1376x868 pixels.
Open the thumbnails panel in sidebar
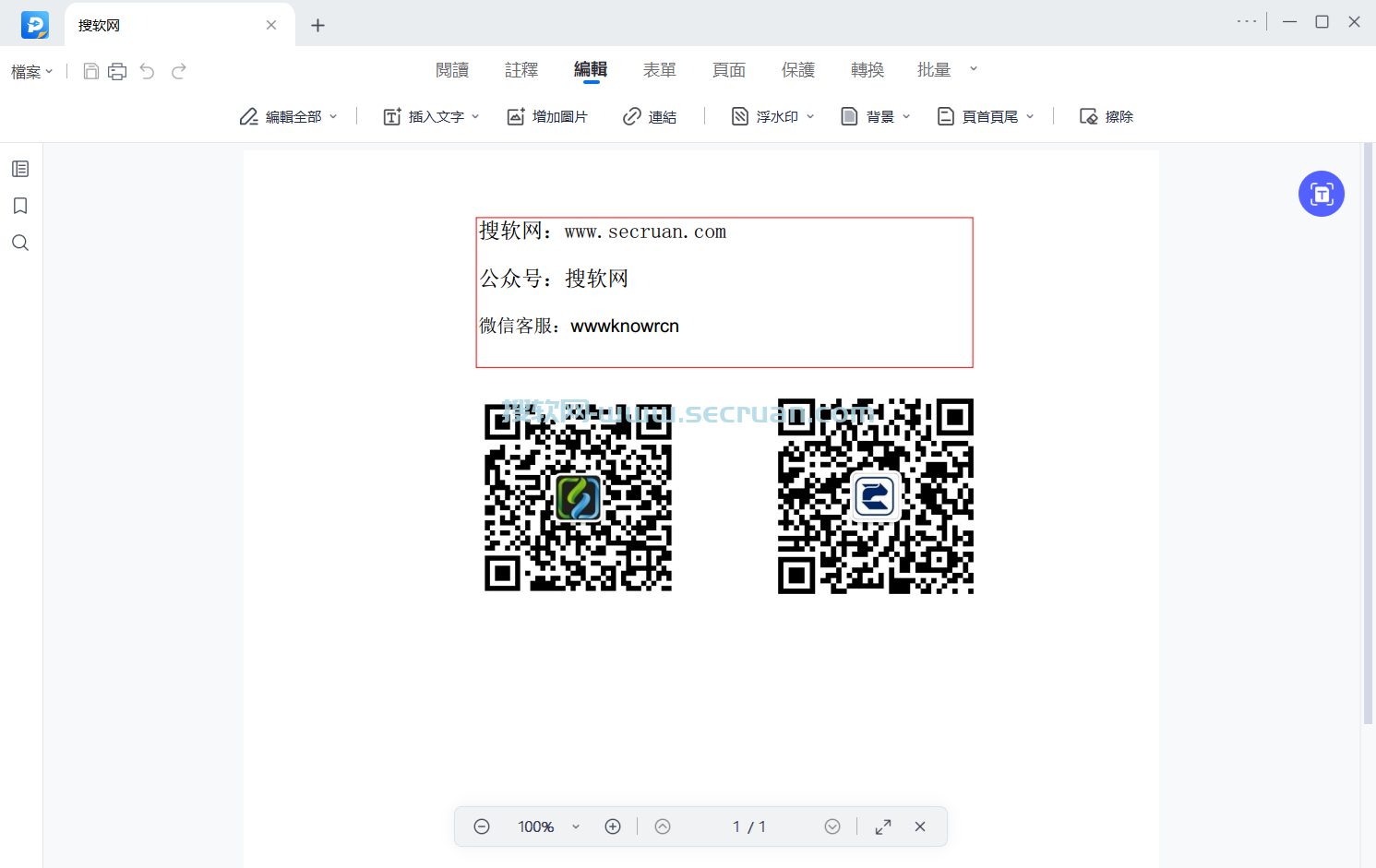point(20,169)
